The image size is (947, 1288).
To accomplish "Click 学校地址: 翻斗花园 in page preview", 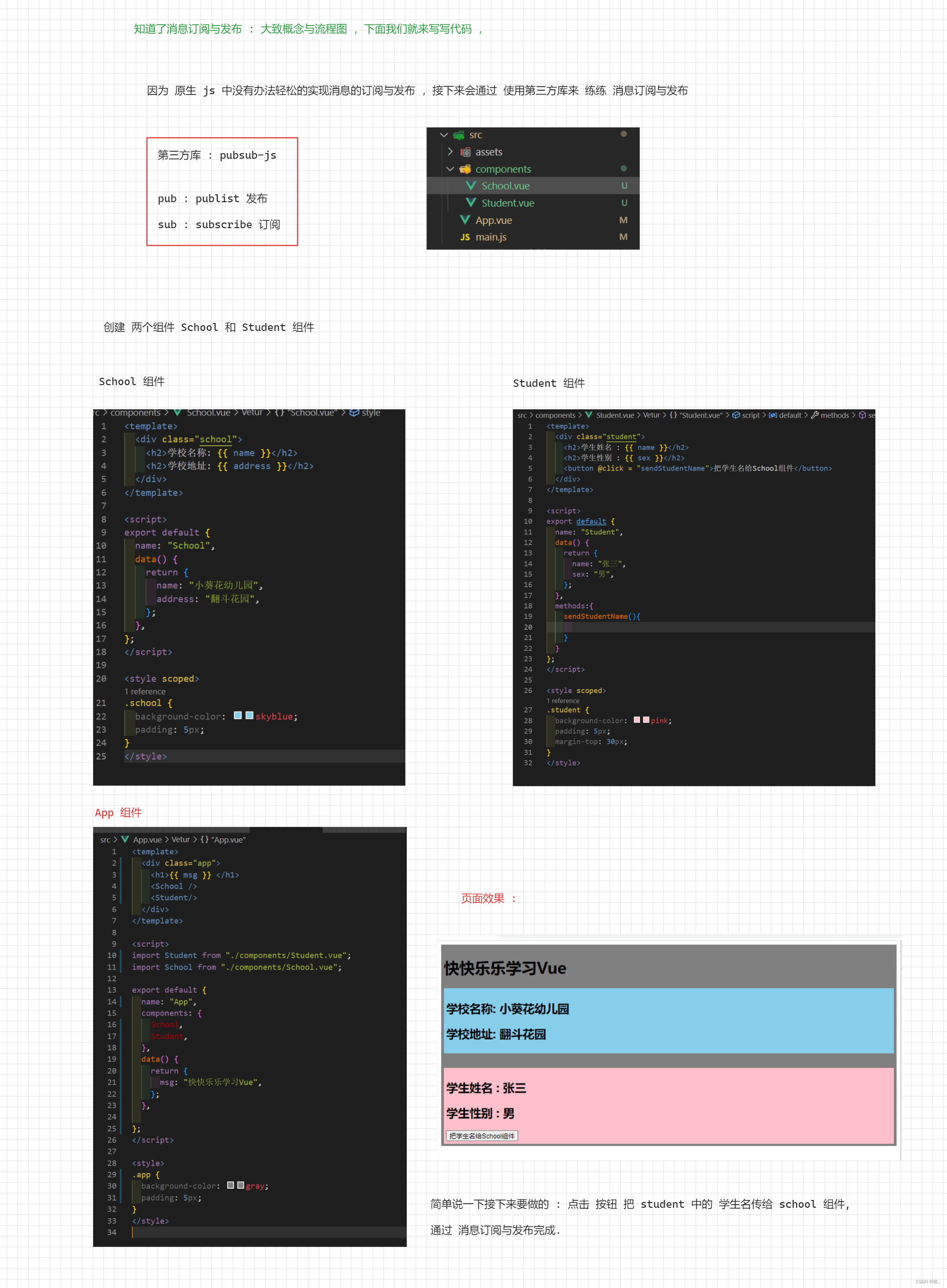I will 496,1035.
